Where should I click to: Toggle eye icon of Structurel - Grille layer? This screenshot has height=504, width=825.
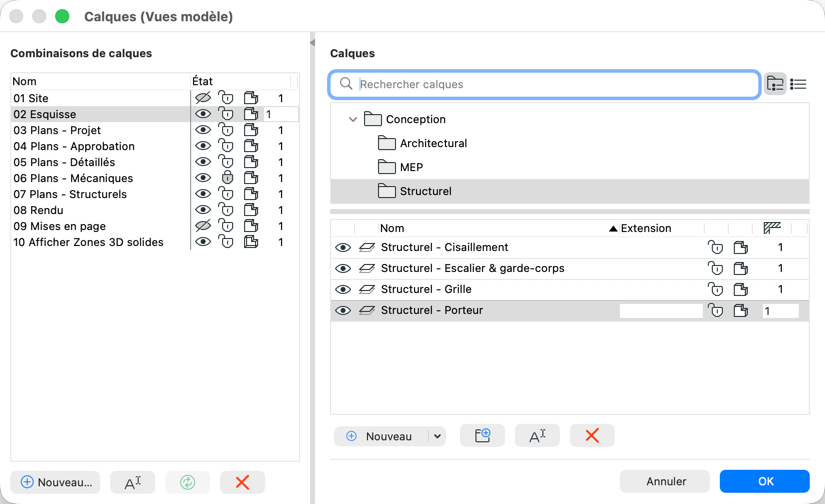pos(343,289)
